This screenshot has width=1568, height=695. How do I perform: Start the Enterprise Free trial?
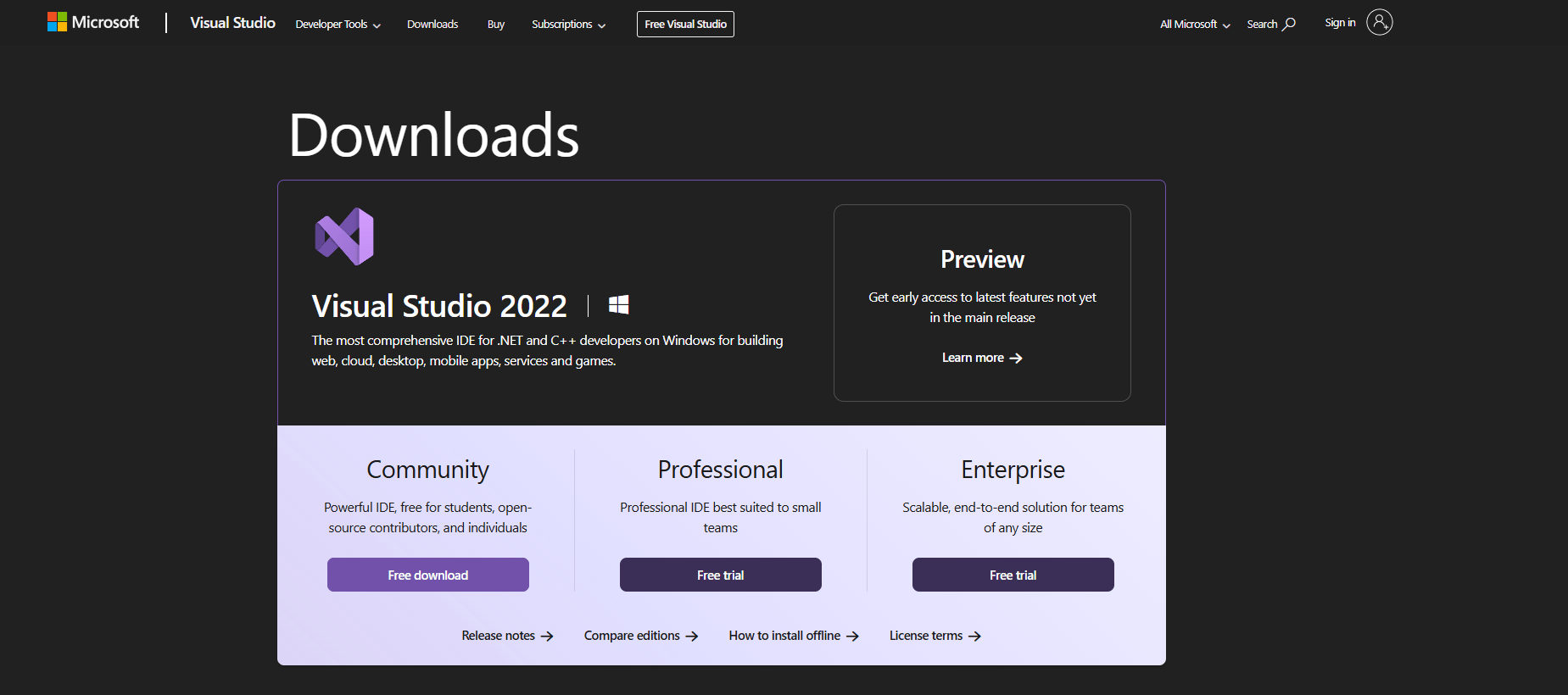(x=1013, y=575)
